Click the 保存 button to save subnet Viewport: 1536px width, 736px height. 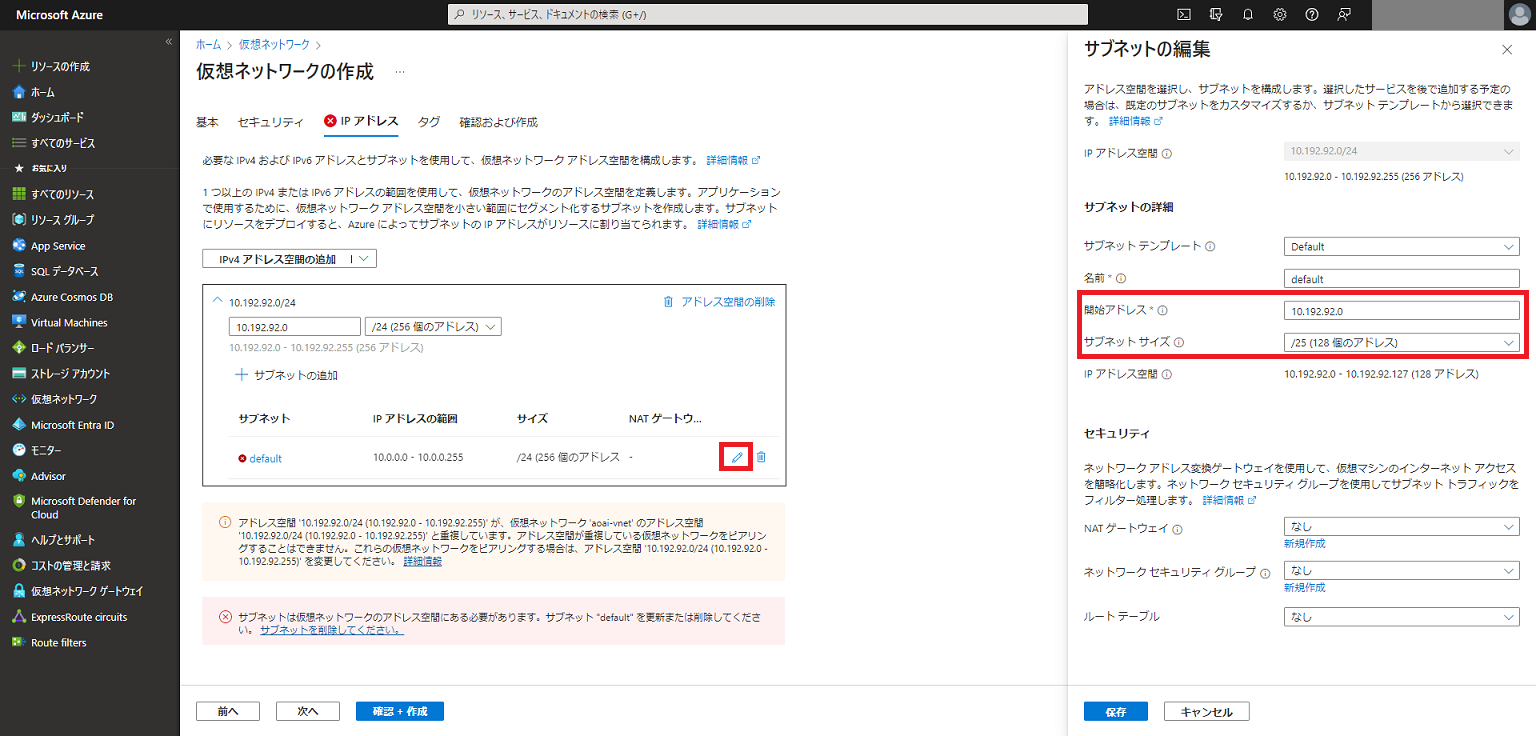[x=1115, y=711]
